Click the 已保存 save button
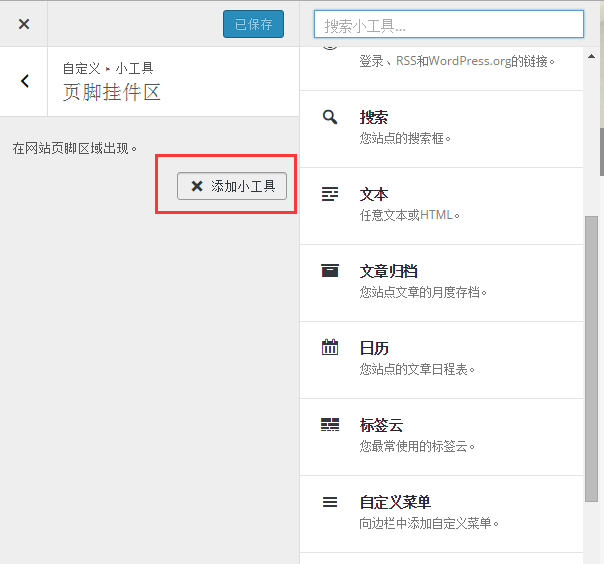The width and height of the screenshot is (604, 564). click(253, 24)
